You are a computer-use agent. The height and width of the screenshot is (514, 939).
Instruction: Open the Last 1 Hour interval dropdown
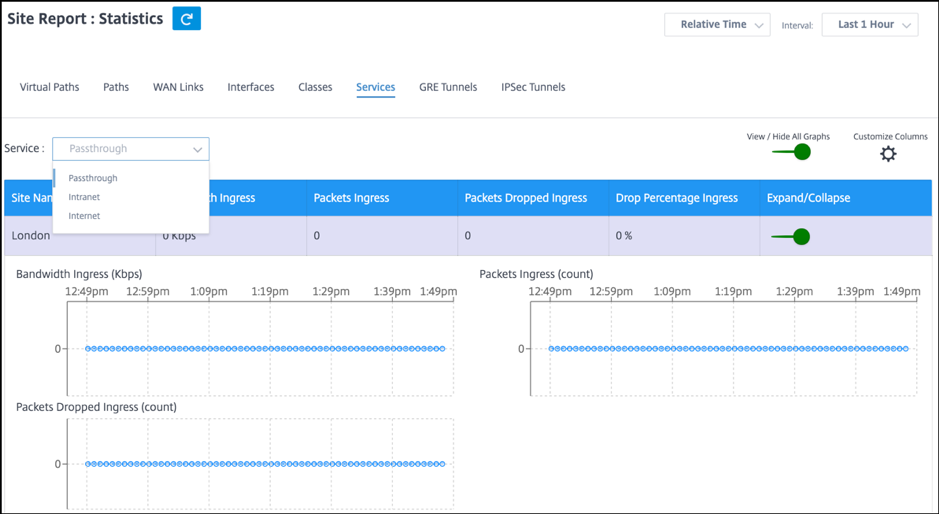pyautogui.click(x=870, y=25)
